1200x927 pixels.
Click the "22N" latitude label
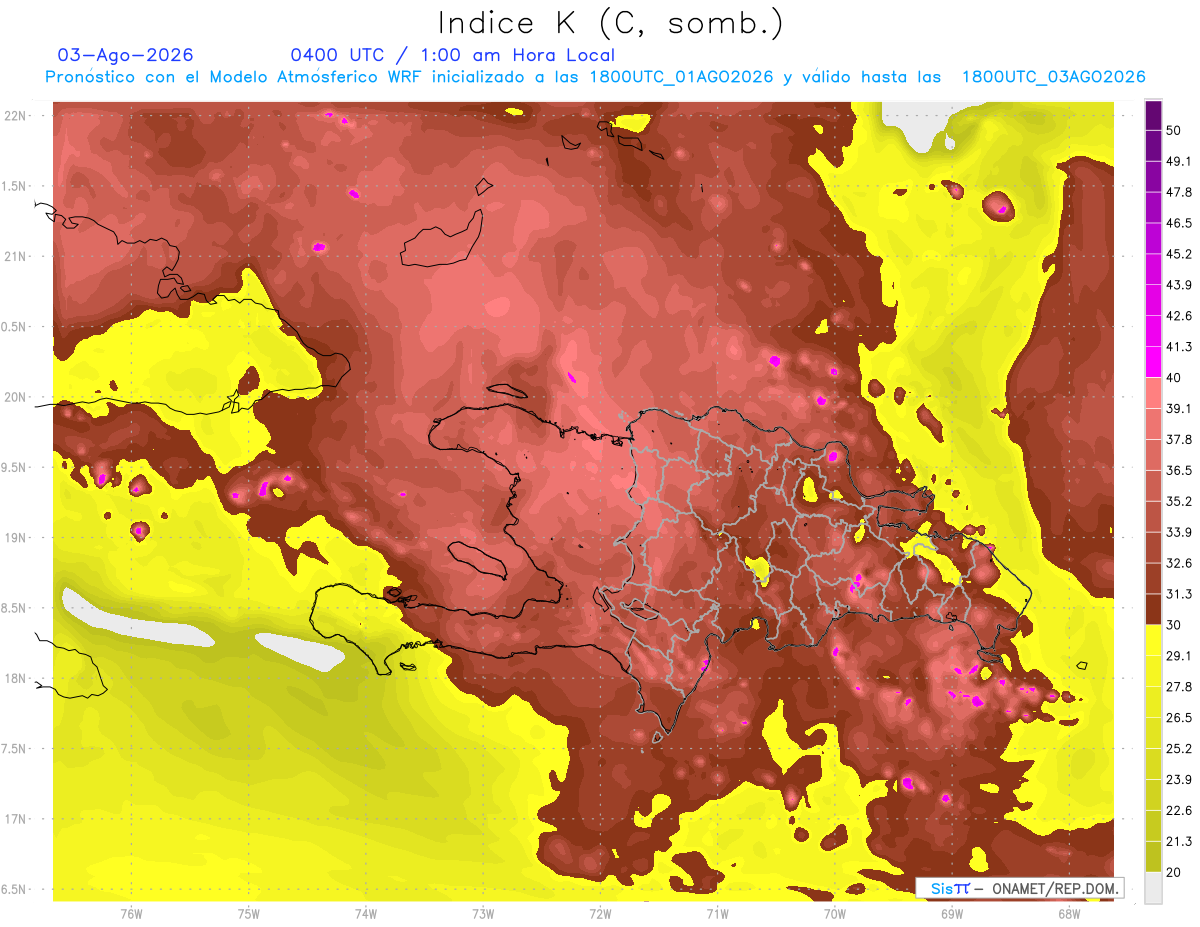coord(16,116)
